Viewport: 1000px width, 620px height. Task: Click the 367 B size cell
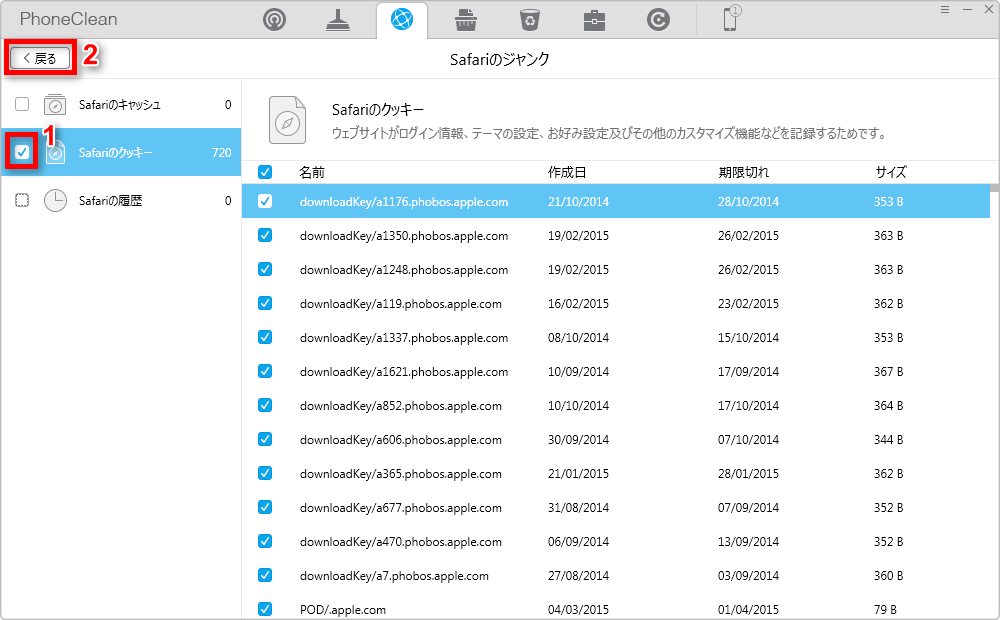(x=888, y=371)
